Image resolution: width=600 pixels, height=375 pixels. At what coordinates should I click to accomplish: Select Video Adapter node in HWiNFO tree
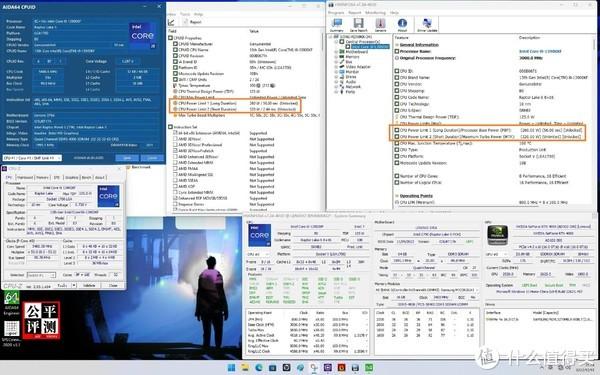358,67
